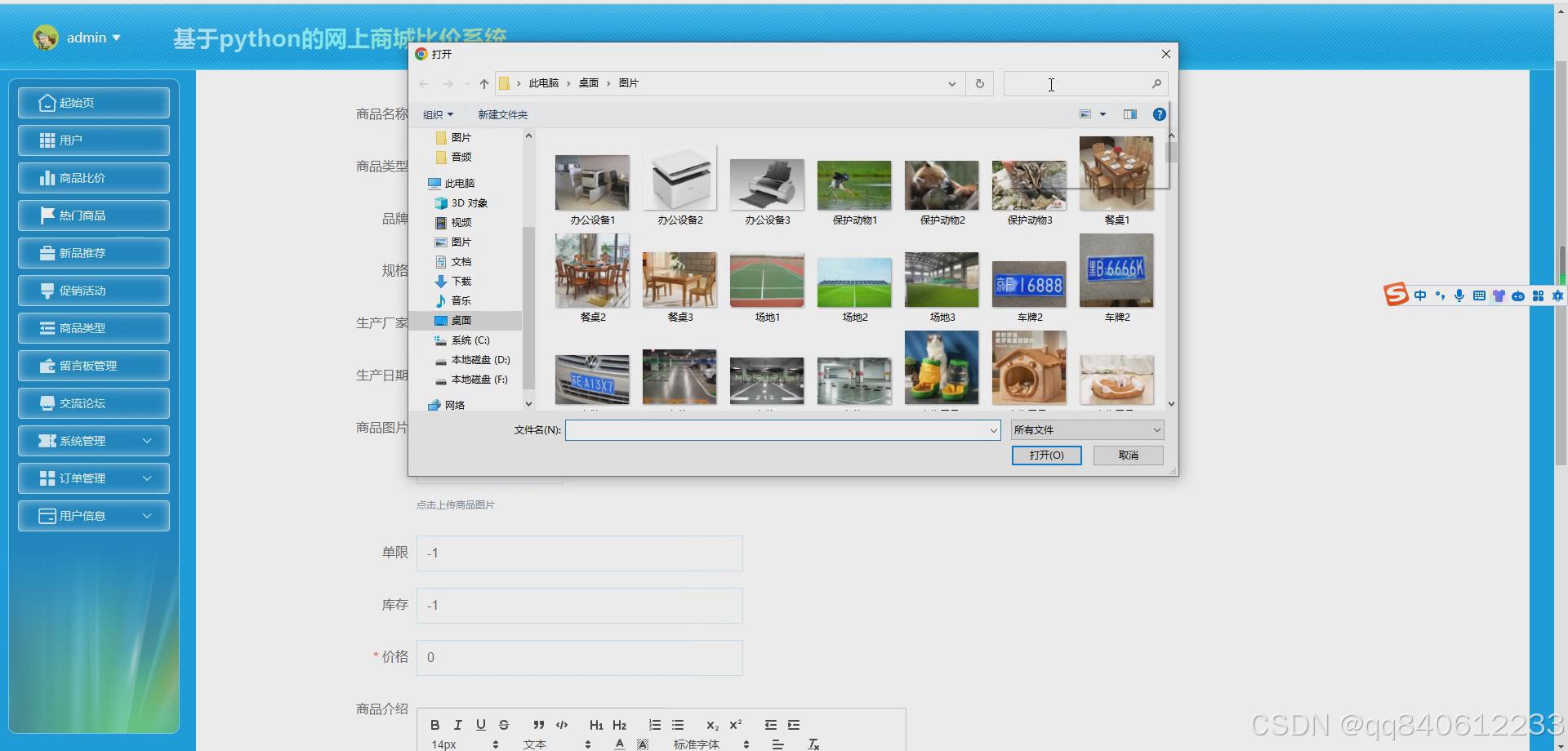
Task: Click the Sogou microphone voice input icon
Action: point(1459,296)
